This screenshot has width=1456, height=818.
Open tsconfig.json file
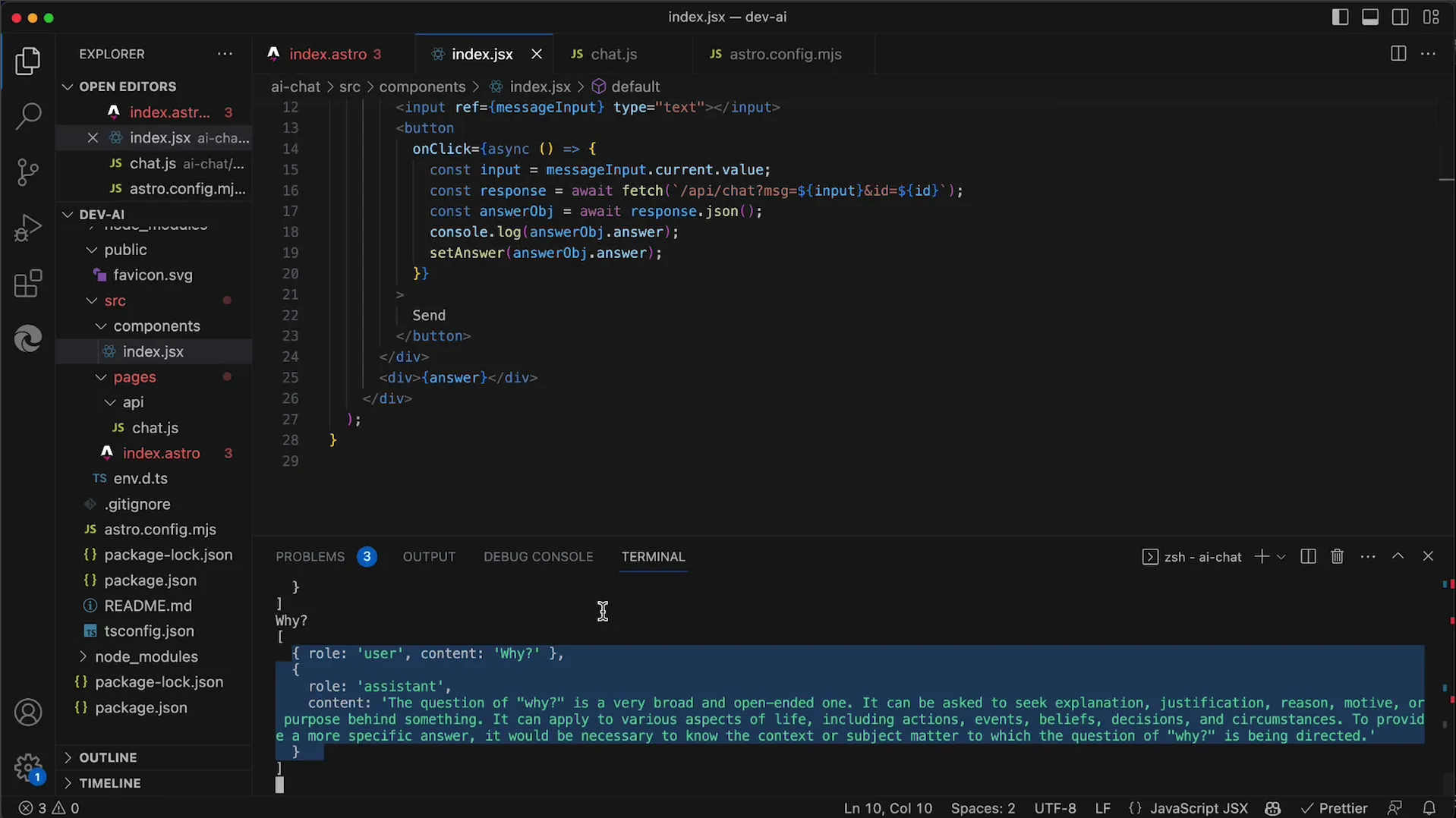[149, 631]
